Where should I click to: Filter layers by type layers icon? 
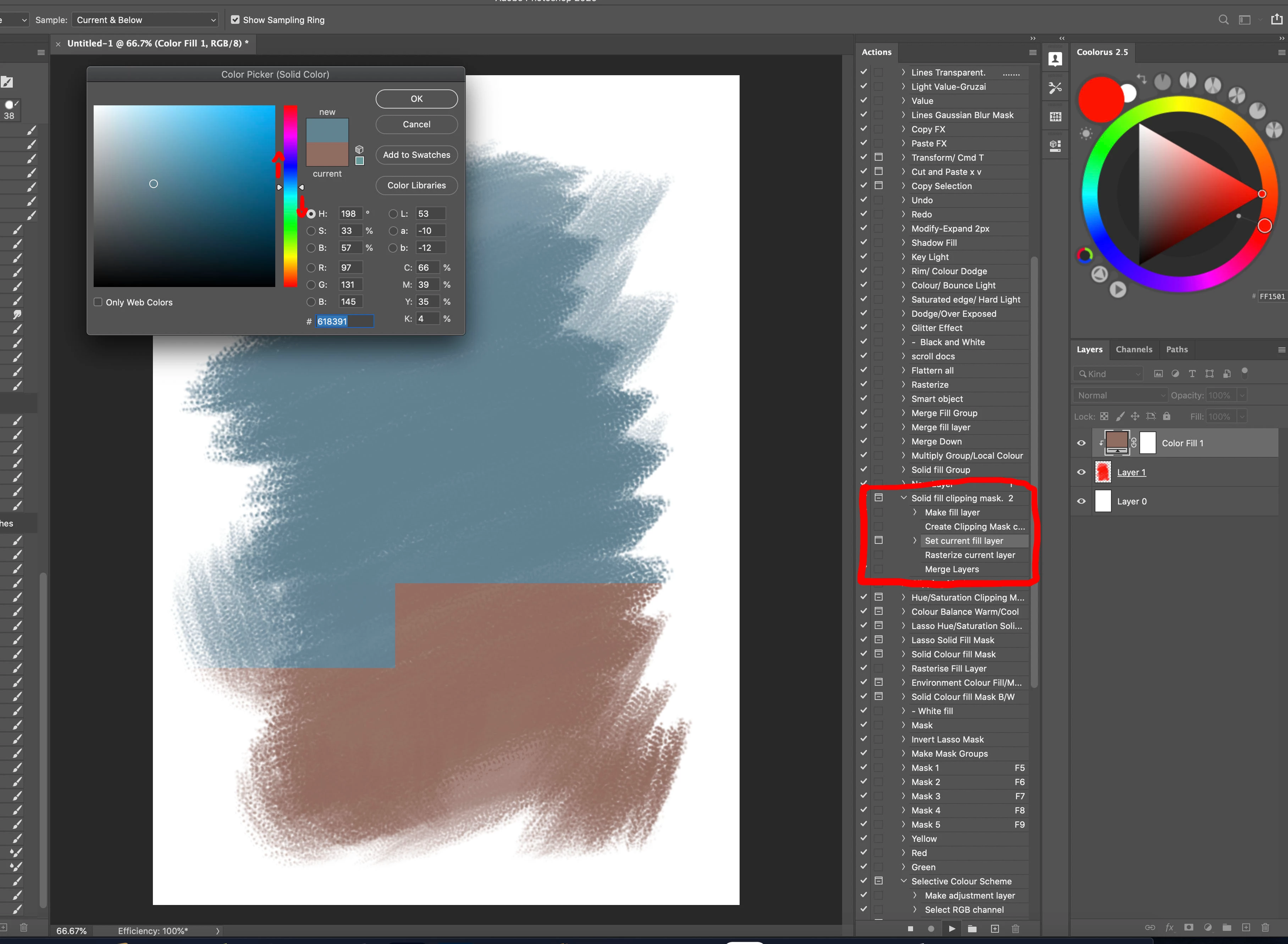[1192, 374]
